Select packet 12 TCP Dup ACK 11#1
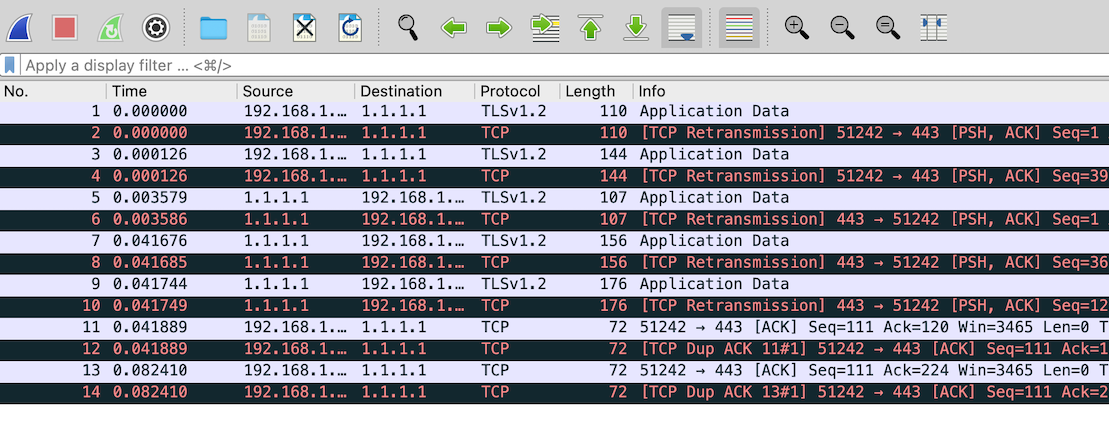Screen dimensions: 1109x432 (554, 349)
